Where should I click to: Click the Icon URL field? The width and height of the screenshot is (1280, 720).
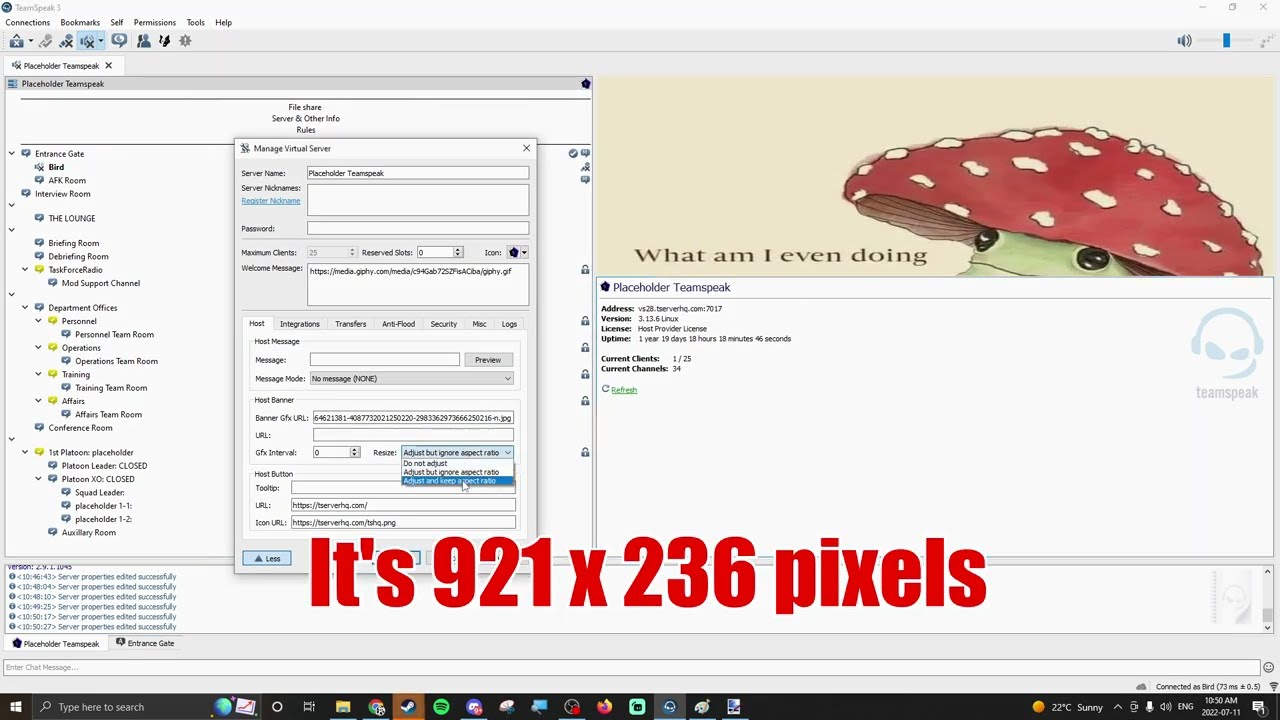(x=403, y=523)
